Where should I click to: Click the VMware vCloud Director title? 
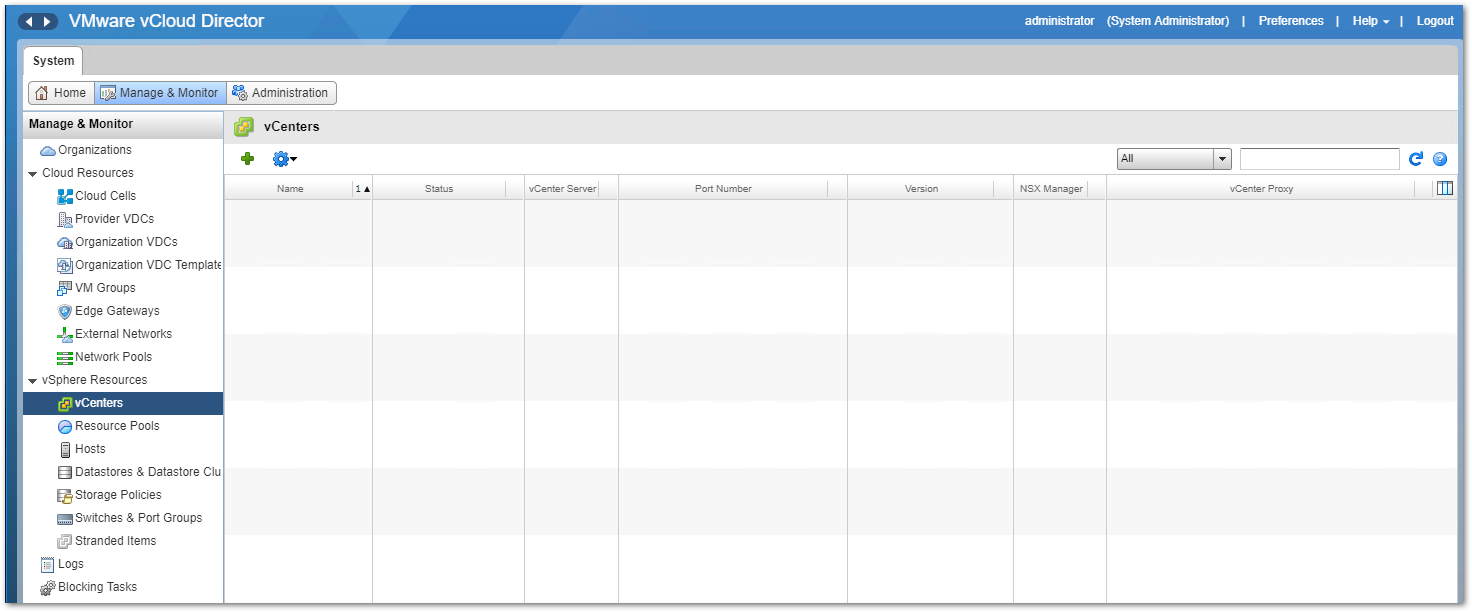coord(166,21)
